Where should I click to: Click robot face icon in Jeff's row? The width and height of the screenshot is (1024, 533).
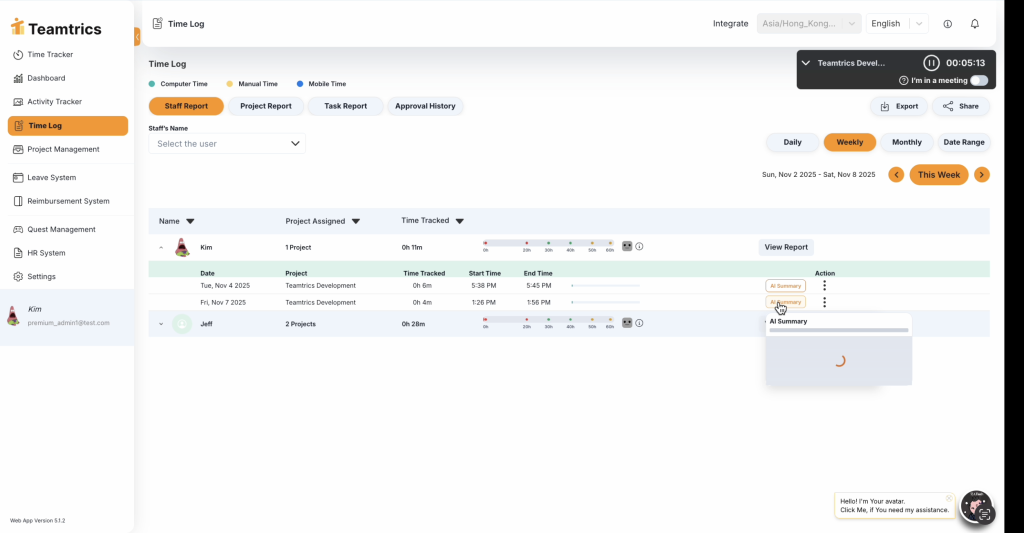627,323
